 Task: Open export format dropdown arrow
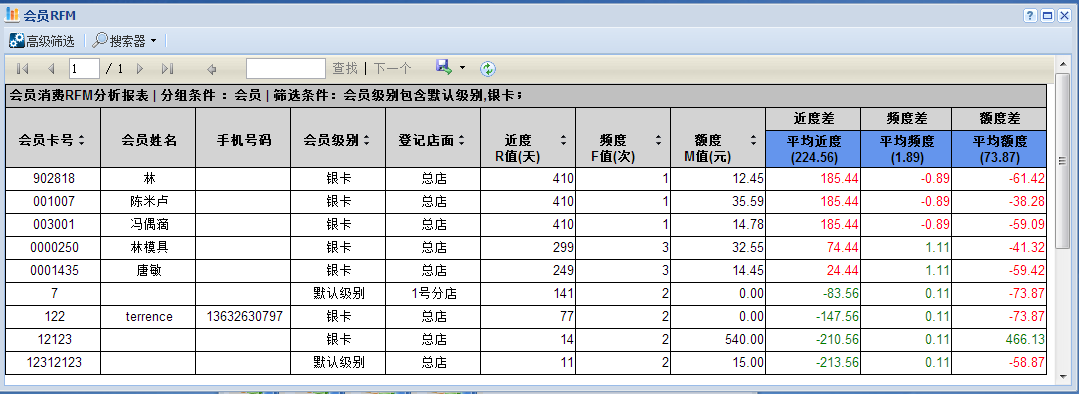[x=462, y=68]
